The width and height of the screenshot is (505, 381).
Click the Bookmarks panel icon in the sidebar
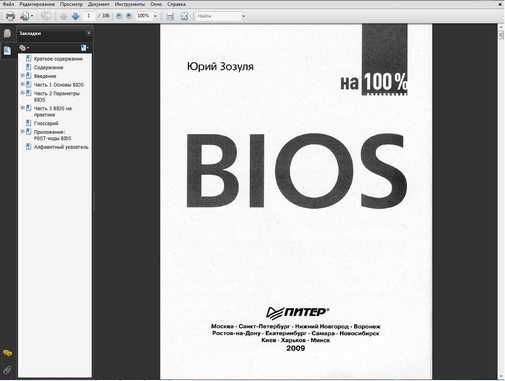[7, 51]
